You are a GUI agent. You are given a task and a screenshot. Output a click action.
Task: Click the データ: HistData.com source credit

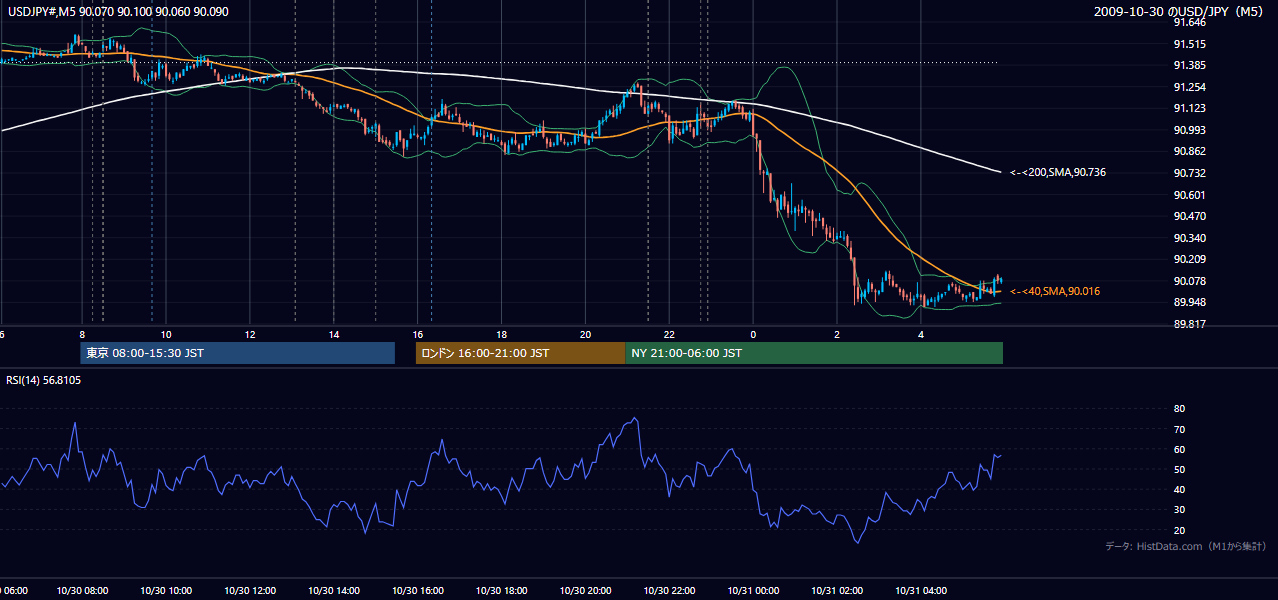click(1186, 546)
